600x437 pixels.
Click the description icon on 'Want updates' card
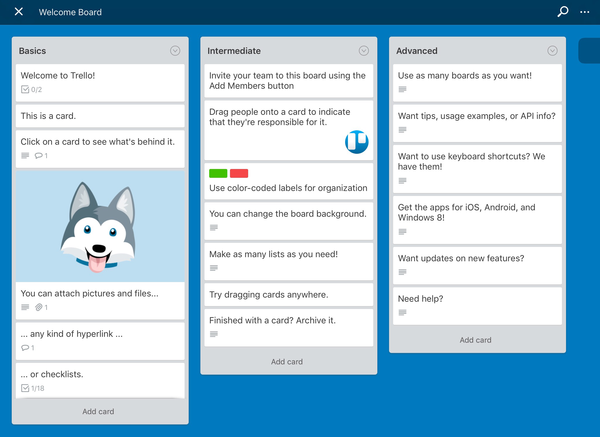403,272
